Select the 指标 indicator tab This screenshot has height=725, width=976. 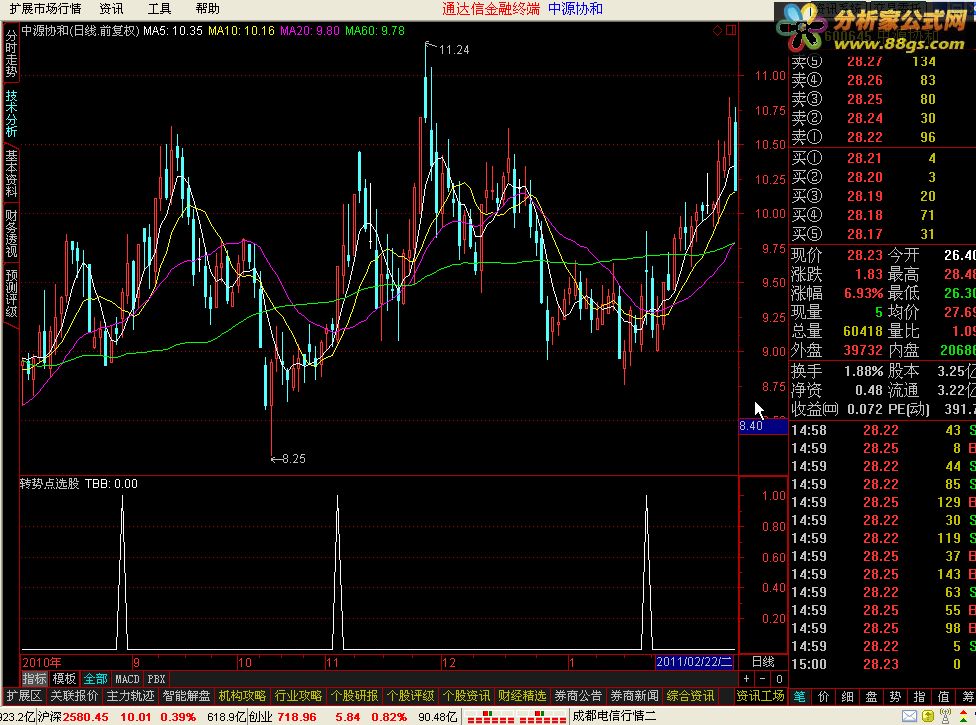[x=35, y=679]
